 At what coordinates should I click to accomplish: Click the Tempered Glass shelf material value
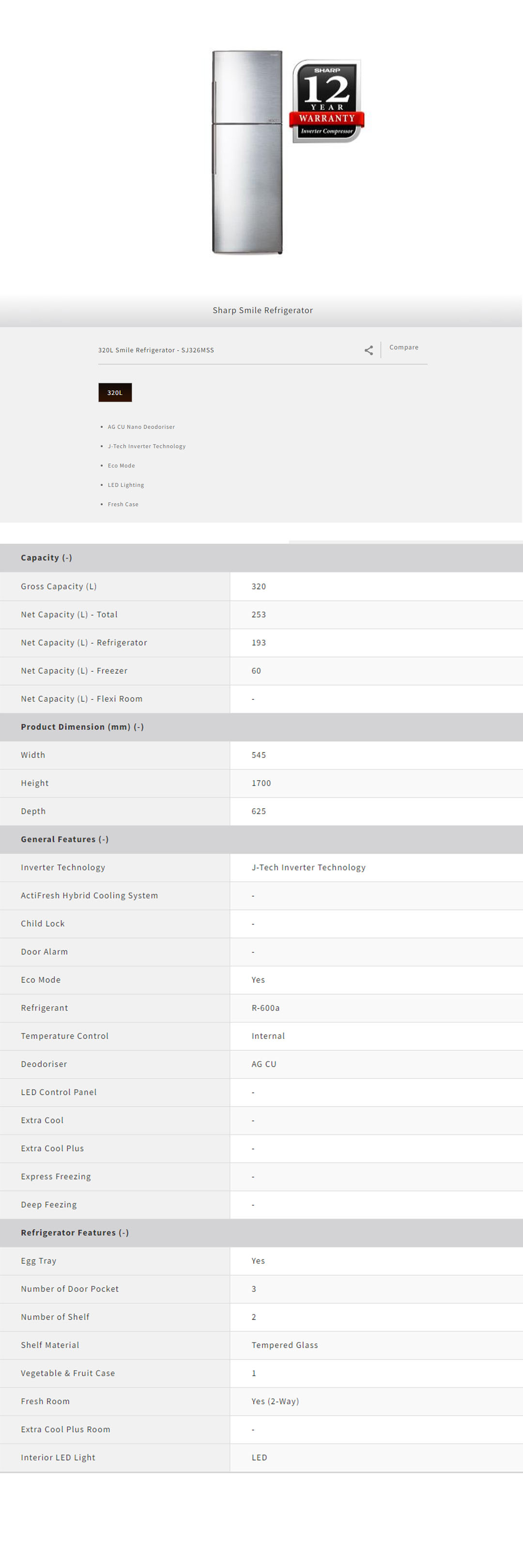[284, 1345]
